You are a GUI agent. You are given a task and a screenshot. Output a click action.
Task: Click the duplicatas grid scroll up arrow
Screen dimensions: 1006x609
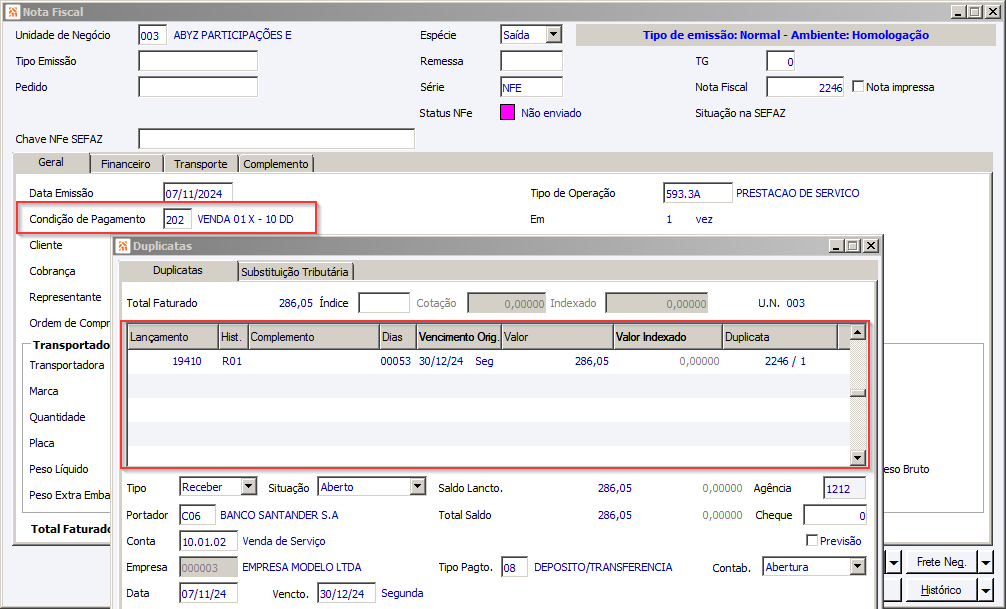click(858, 332)
